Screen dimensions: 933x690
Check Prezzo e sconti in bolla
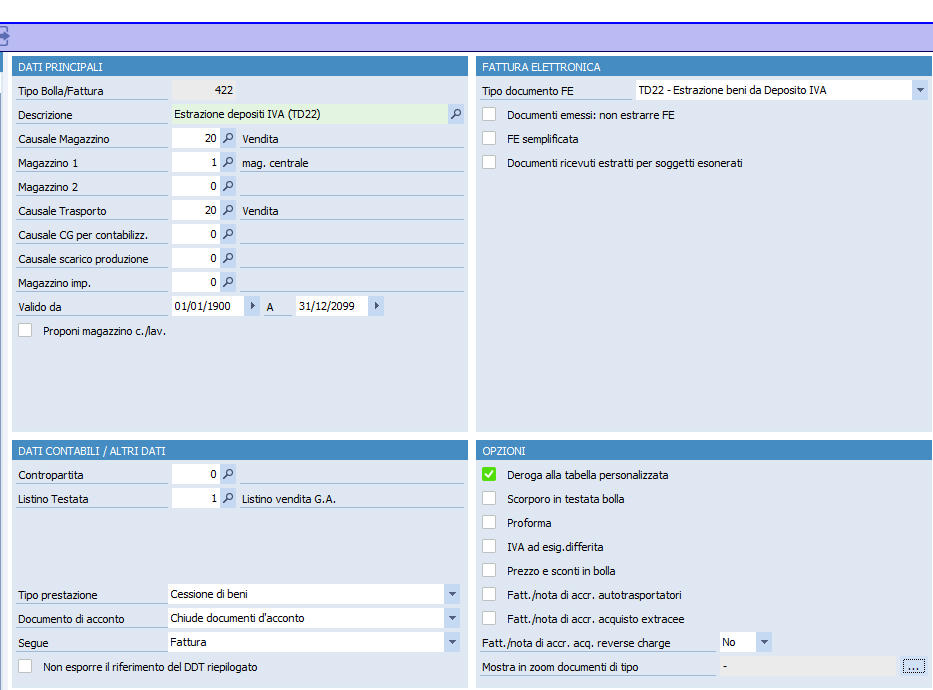pyautogui.click(x=489, y=570)
